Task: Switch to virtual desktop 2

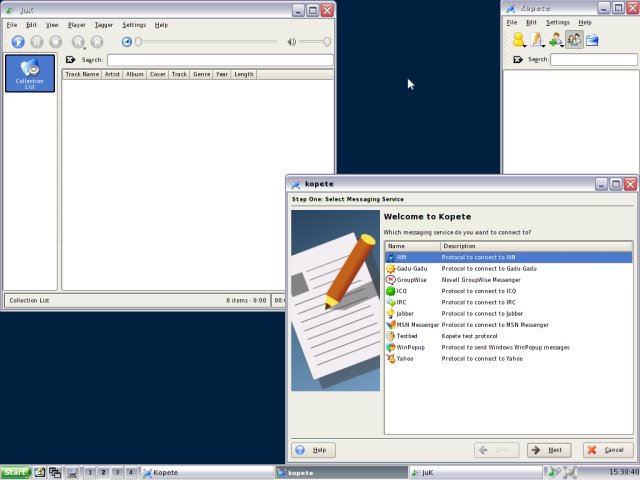Action: point(103,472)
